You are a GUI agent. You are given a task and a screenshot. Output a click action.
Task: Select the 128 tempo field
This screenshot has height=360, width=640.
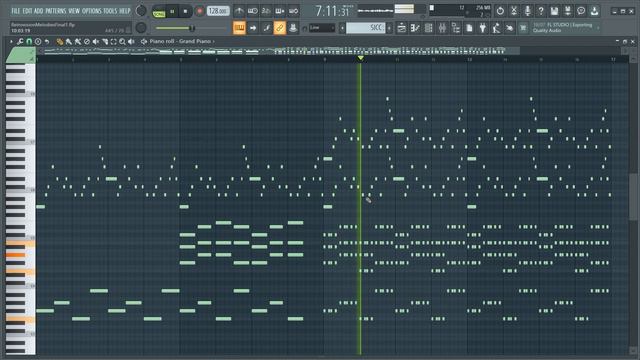point(218,11)
